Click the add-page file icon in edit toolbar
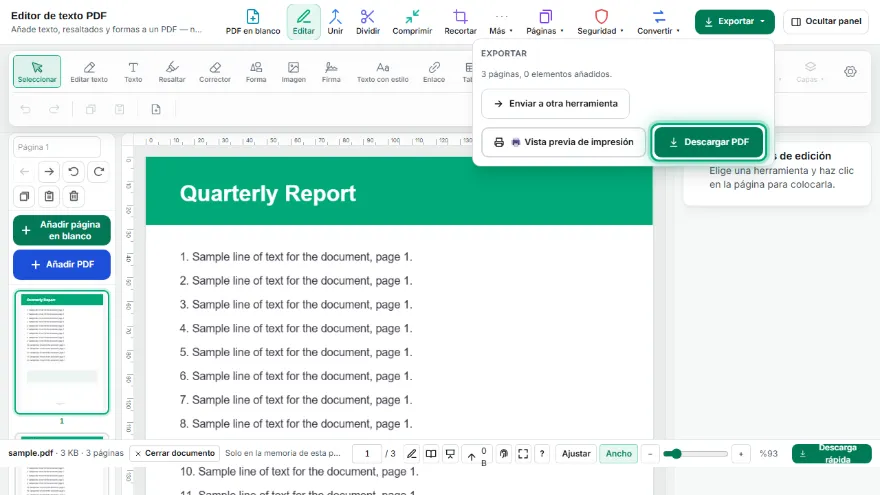This screenshot has height=495, width=880. [156, 109]
